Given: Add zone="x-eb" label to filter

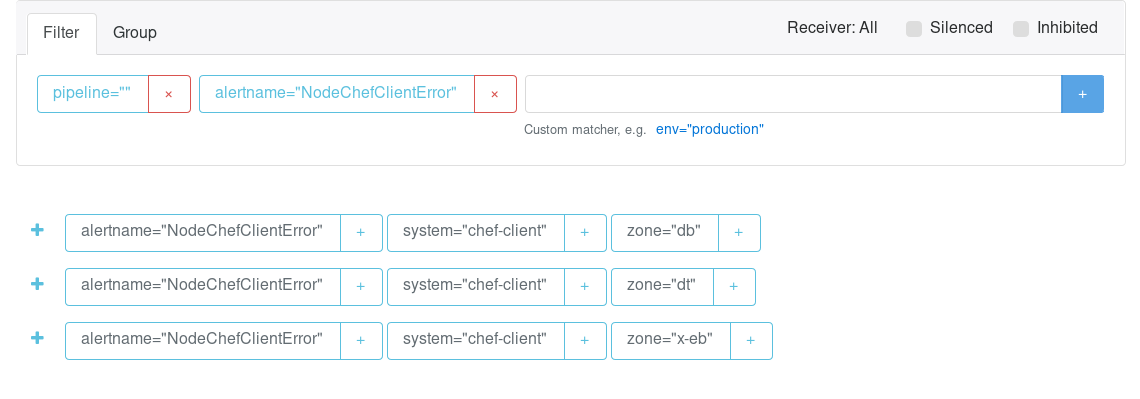Looking at the screenshot, I should pyautogui.click(x=751, y=340).
